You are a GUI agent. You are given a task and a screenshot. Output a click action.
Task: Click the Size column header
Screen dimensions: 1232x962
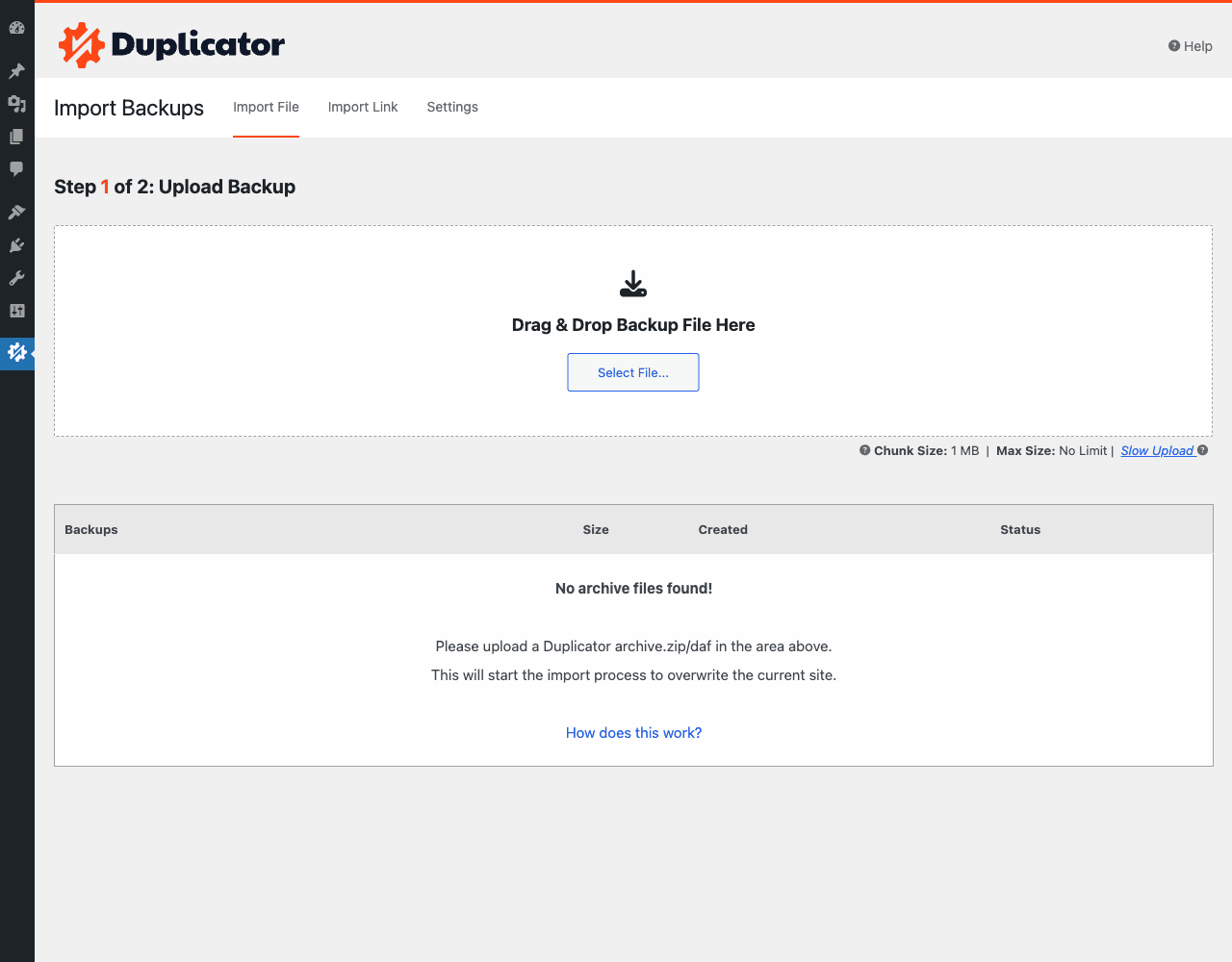(596, 530)
